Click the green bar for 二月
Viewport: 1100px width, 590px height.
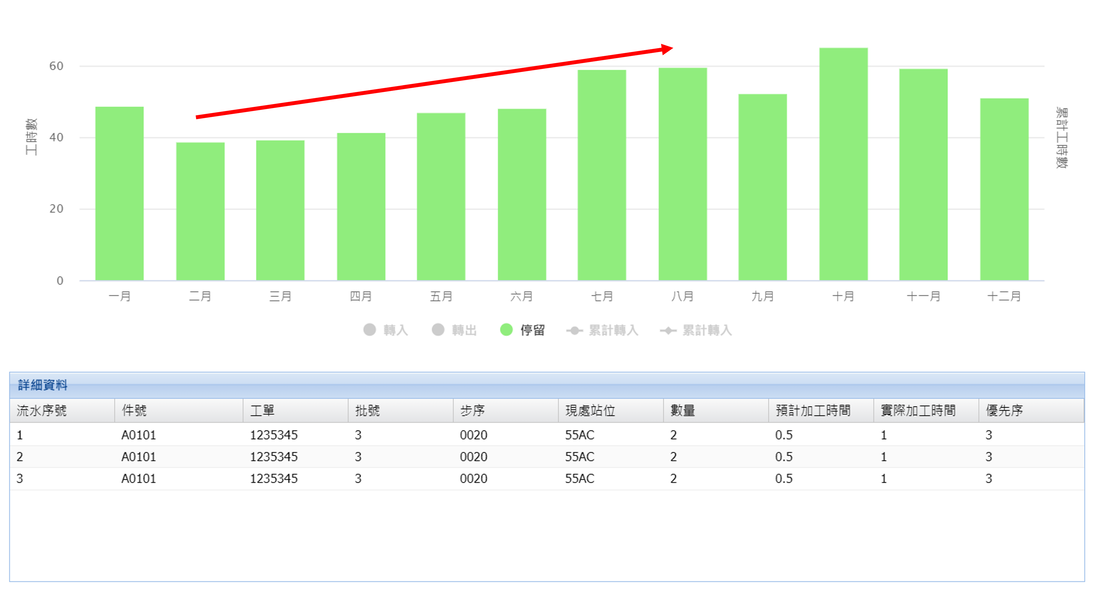(200, 212)
